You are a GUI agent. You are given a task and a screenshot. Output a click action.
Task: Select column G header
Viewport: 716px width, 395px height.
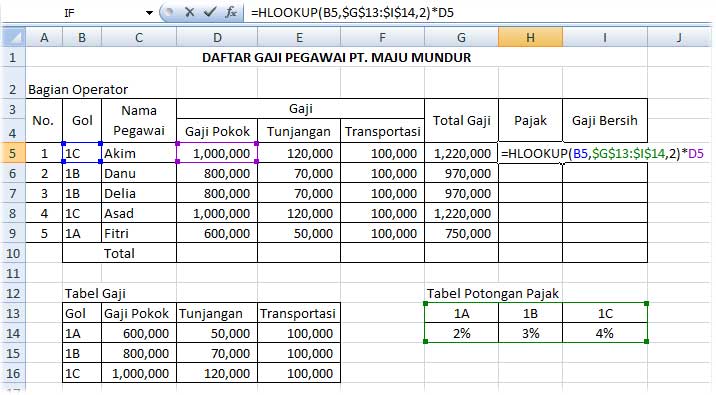pyautogui.click(x=462, y=37)
